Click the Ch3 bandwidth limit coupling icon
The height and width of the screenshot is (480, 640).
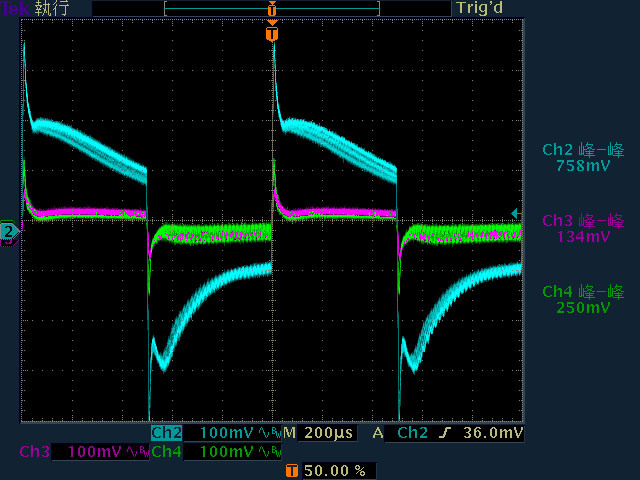coord(138,452)
